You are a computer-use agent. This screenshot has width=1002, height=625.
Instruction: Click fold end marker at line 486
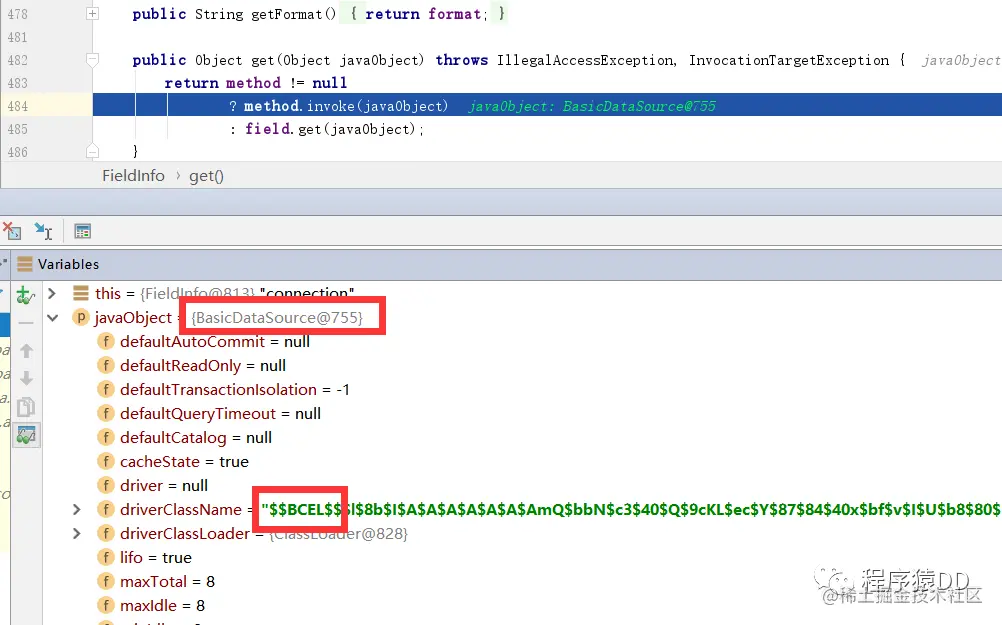coord(93,151)
